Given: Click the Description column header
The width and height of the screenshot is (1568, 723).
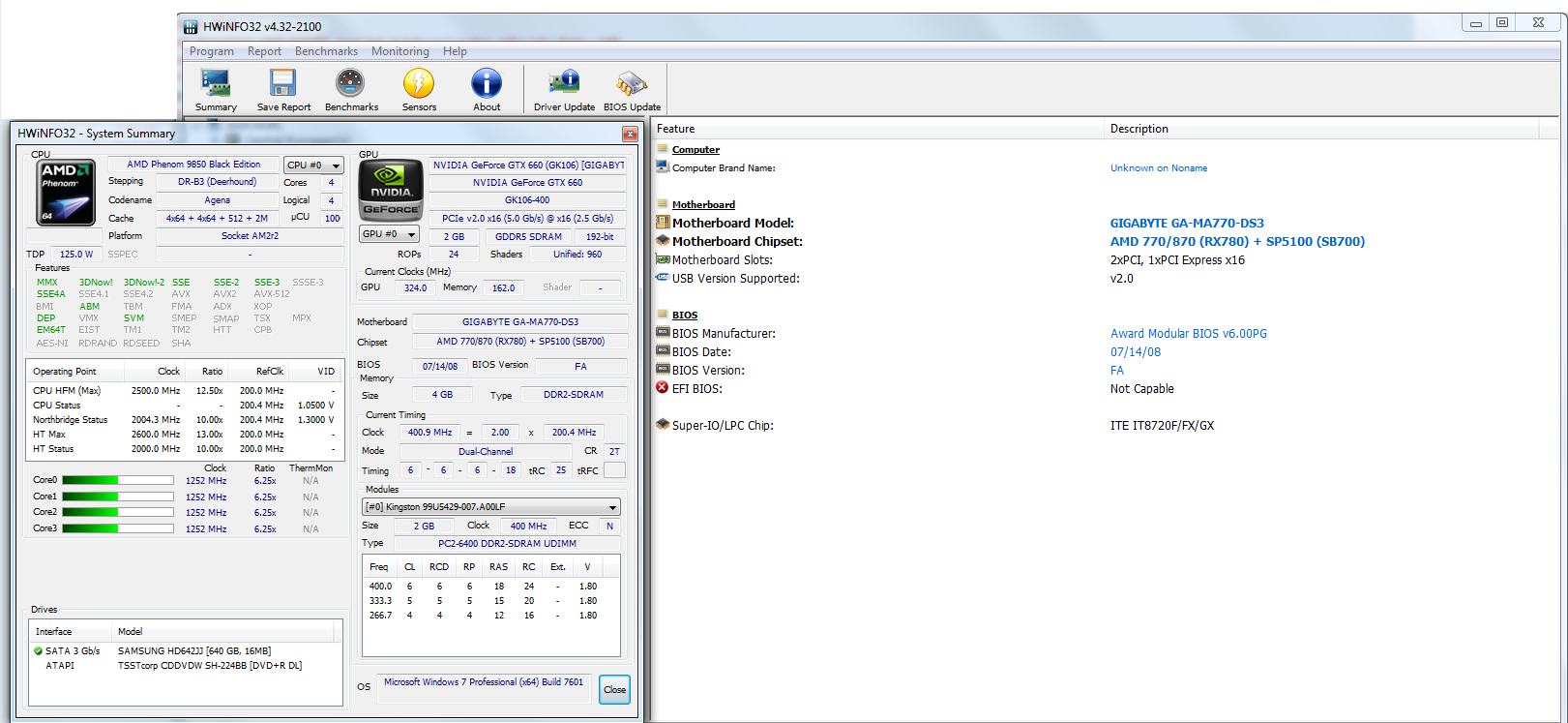Looking at the screenshot, I should [x=1139, y=129].
